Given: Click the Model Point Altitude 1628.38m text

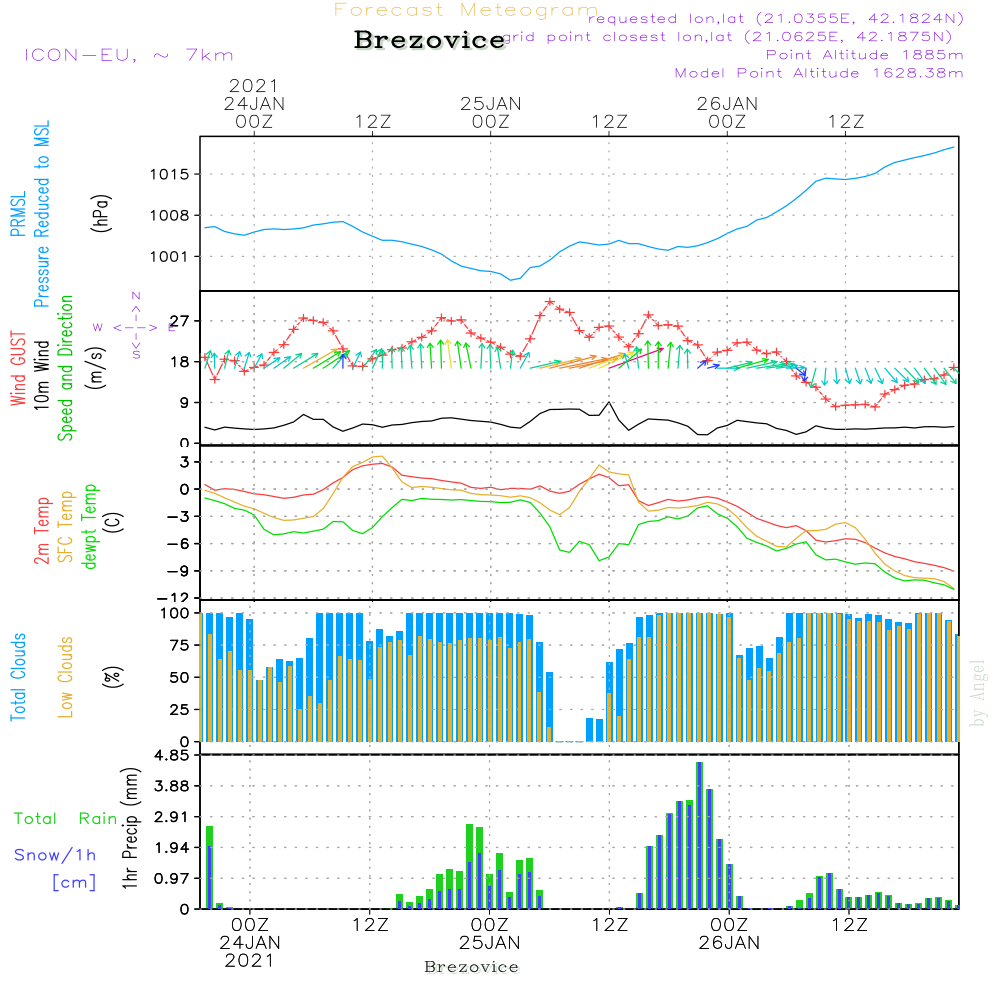Looking at the screenshot, I should point(819,73).
